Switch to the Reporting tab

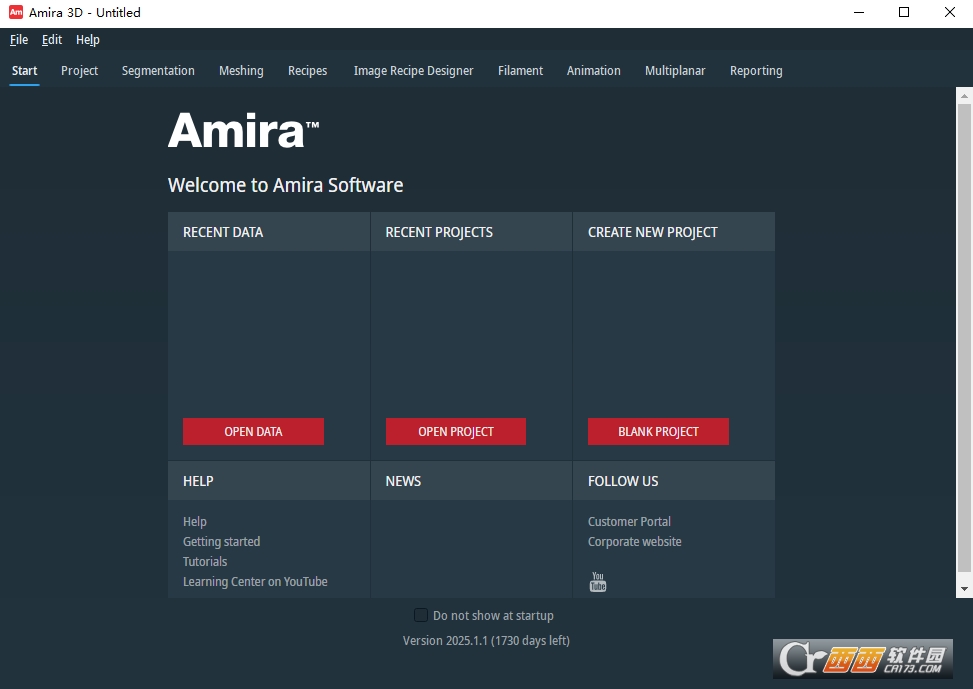[756, 71]
